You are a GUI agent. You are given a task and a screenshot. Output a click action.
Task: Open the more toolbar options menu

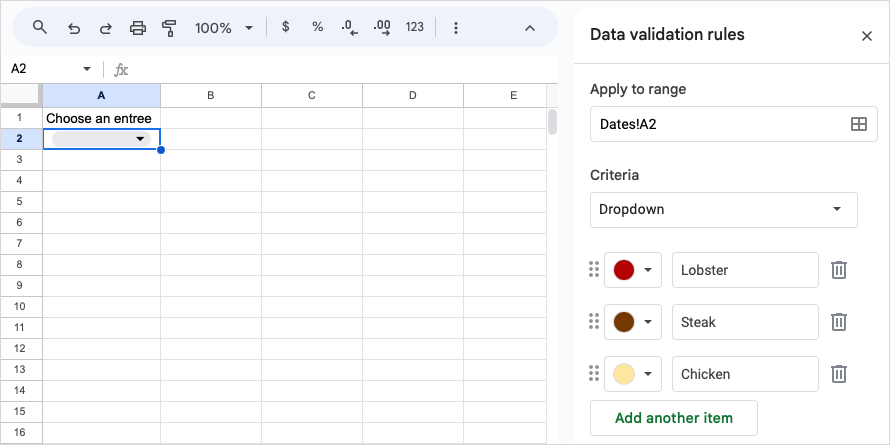(x=456, y=28)
